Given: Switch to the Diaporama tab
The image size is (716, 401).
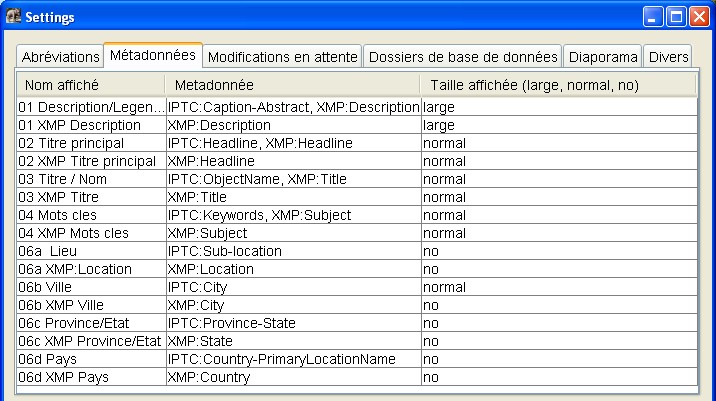Looking at the screenshot, I should [x=603, y=57].
